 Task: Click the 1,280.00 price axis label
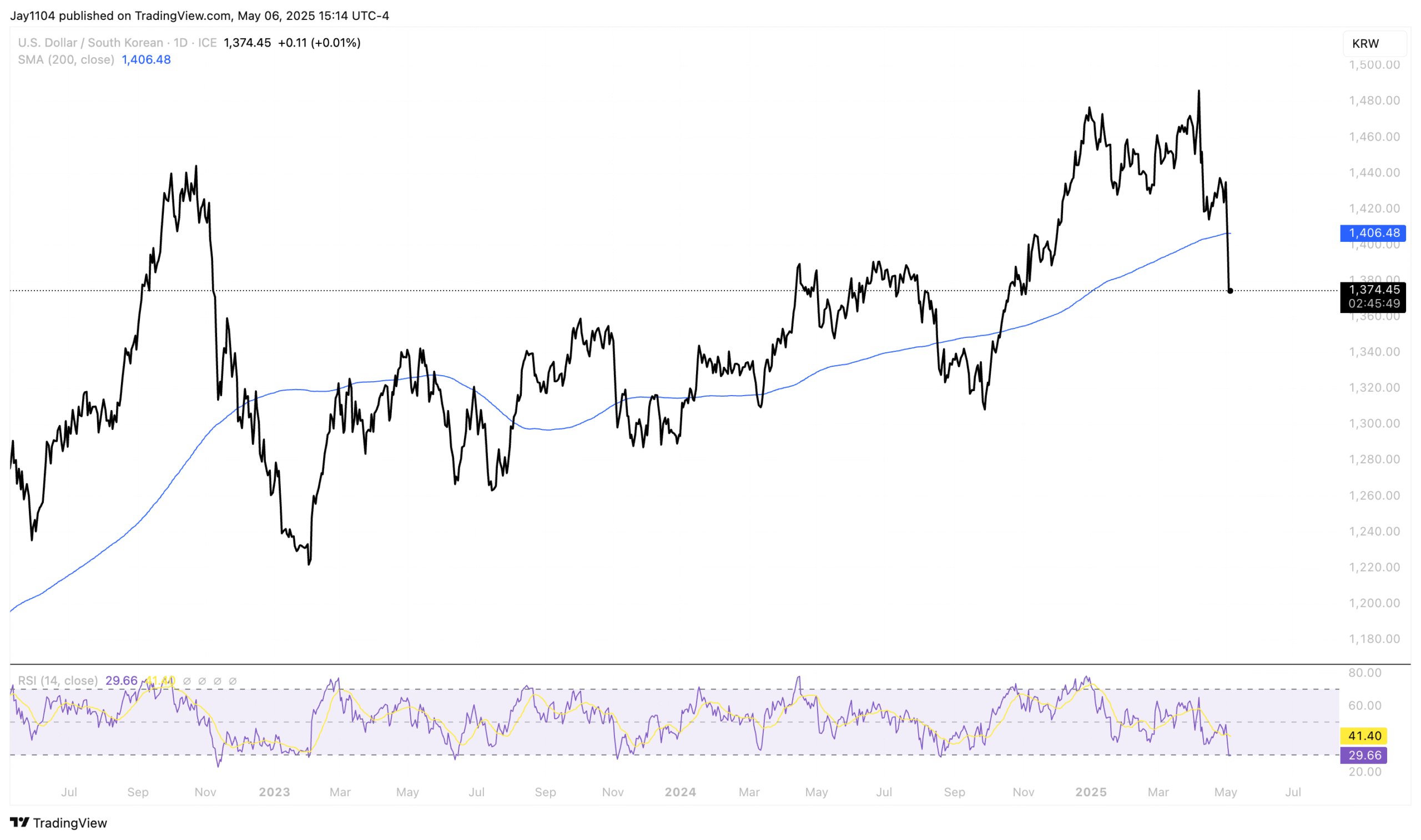(1374, 459)
